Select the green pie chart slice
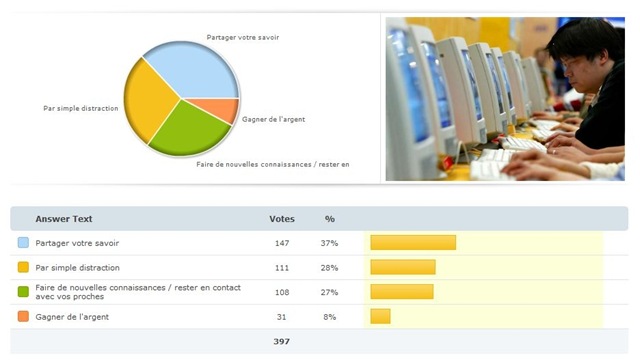The width and height of the screenshot is (640, 362). (x=190, y=129)
